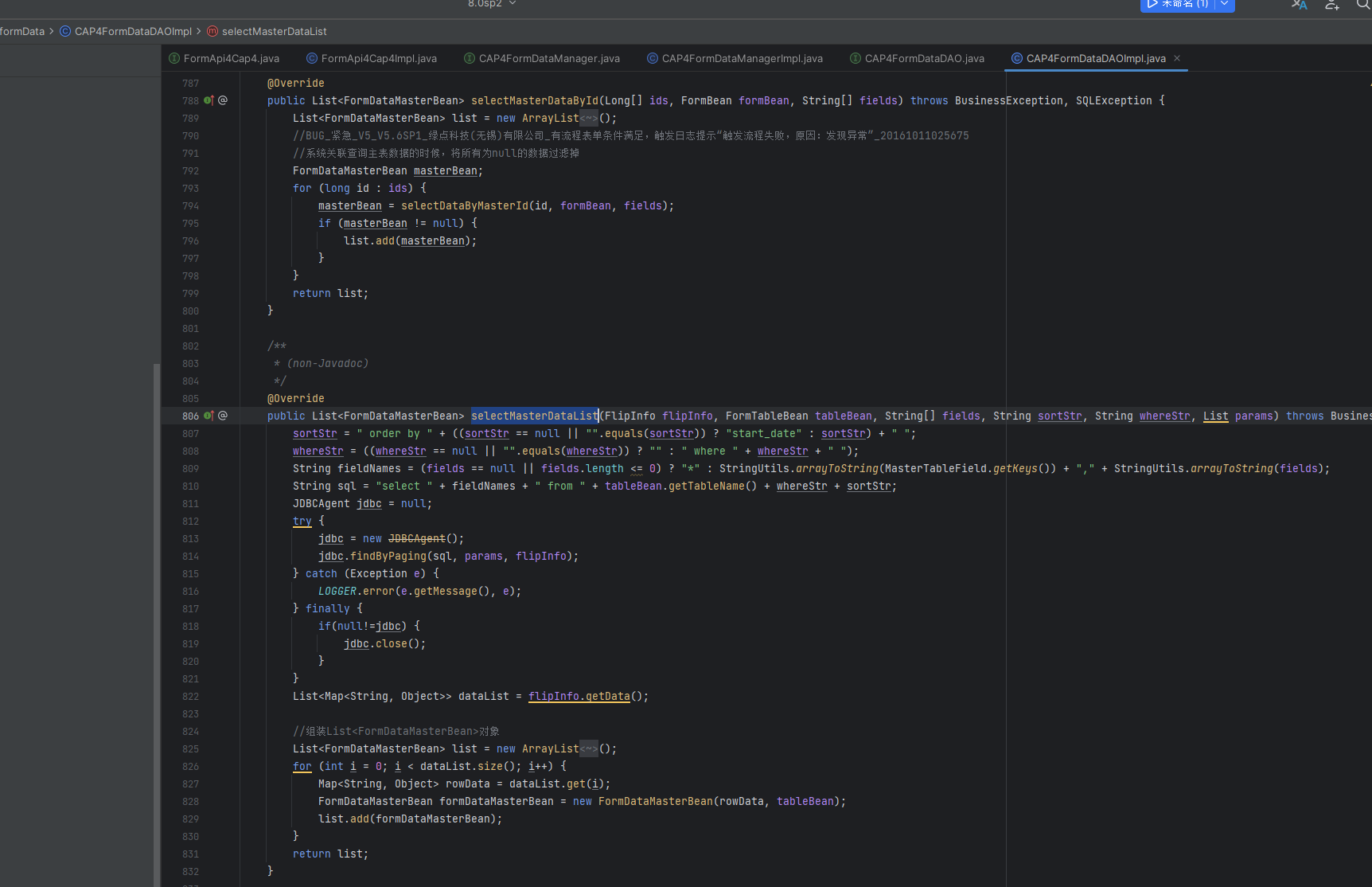Click the Chinese comment on line 824
The image size is (1372, 887).
[x=396, y=731]
